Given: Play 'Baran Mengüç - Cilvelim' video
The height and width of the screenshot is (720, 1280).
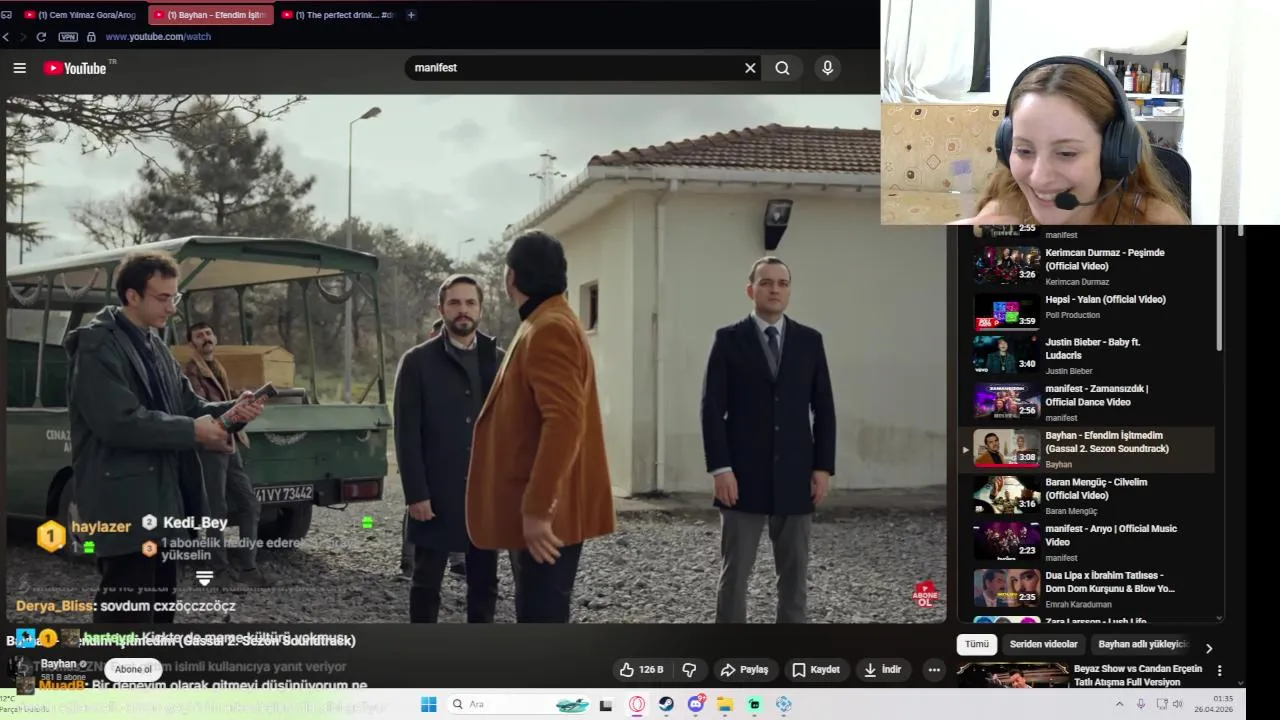Looking at the screenshot, I should 1089,495.
